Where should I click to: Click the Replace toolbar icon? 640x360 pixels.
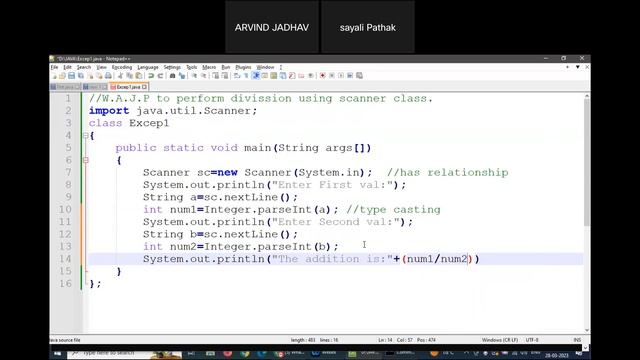click(x=182, y=76)
